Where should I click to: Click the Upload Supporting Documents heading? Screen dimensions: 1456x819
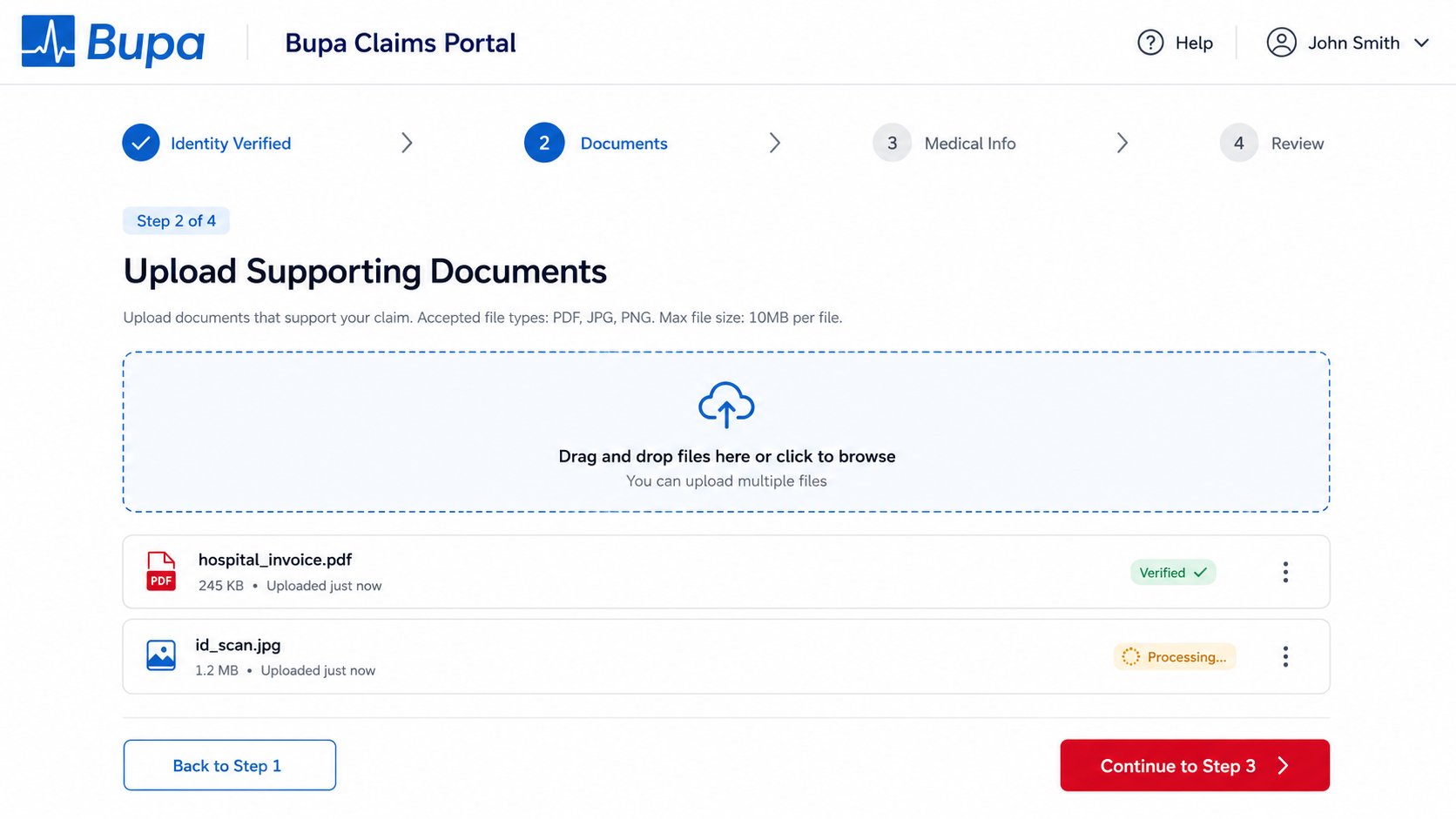coord(365,272)
